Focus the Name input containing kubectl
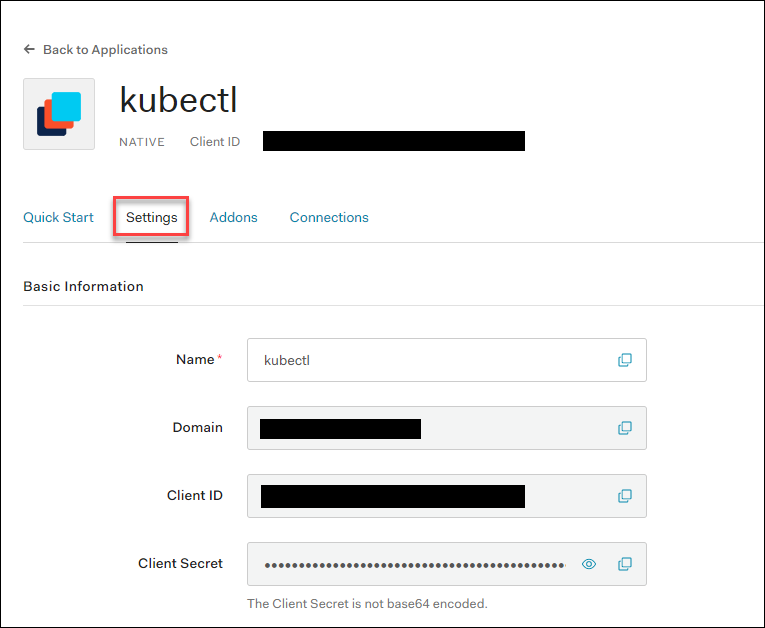765x628 pixels. (x=430, y=360)
